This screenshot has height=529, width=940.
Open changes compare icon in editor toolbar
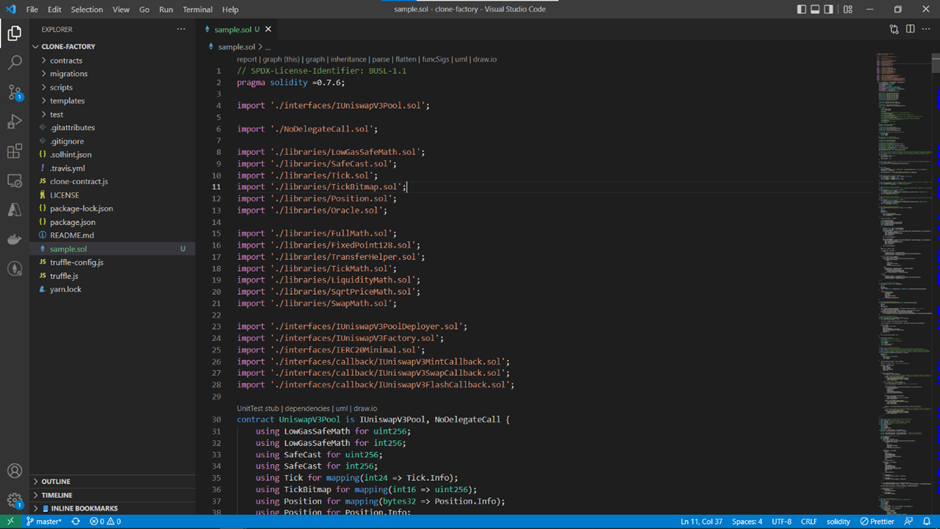coord(894,29)
